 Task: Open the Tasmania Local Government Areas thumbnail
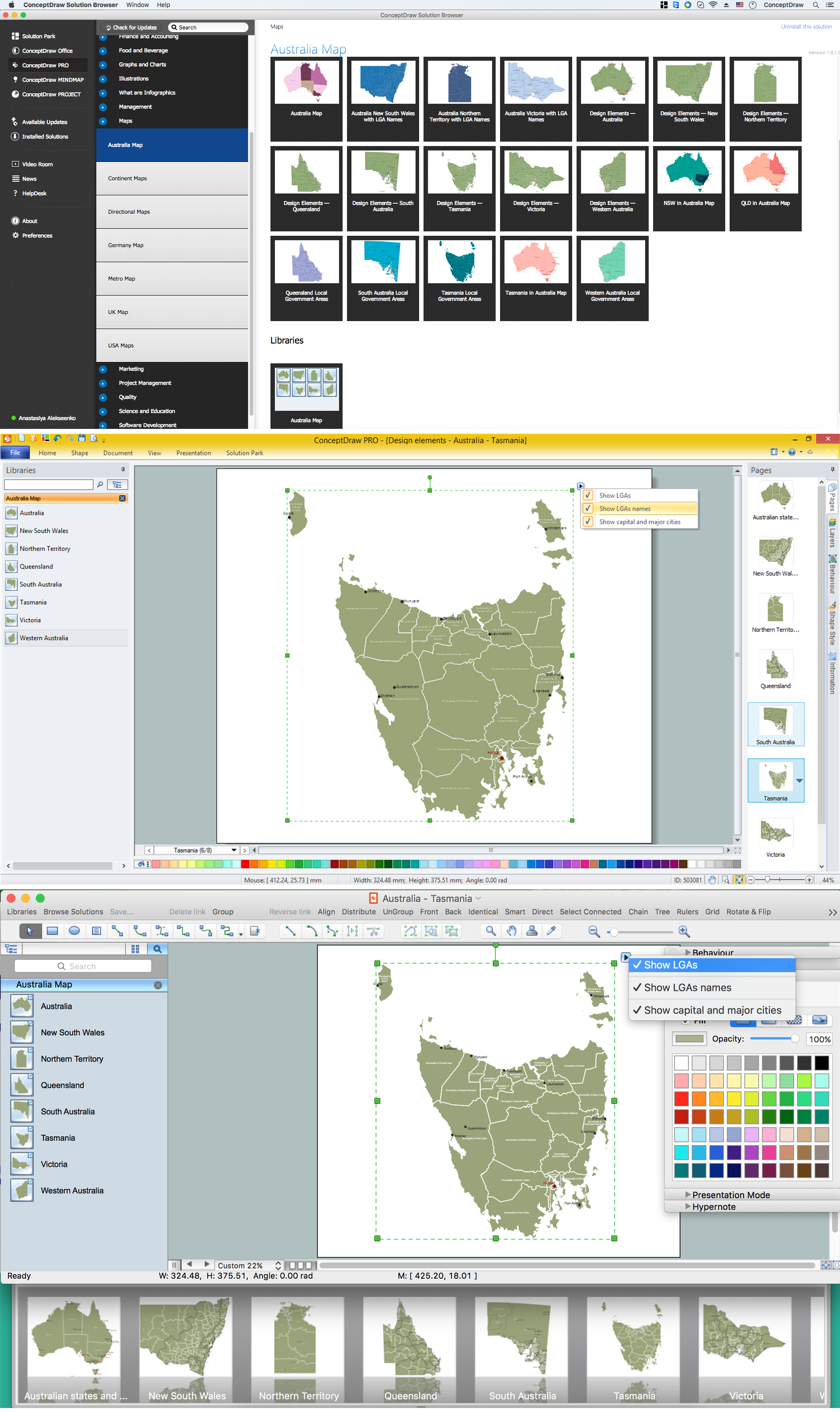(459, 278)
